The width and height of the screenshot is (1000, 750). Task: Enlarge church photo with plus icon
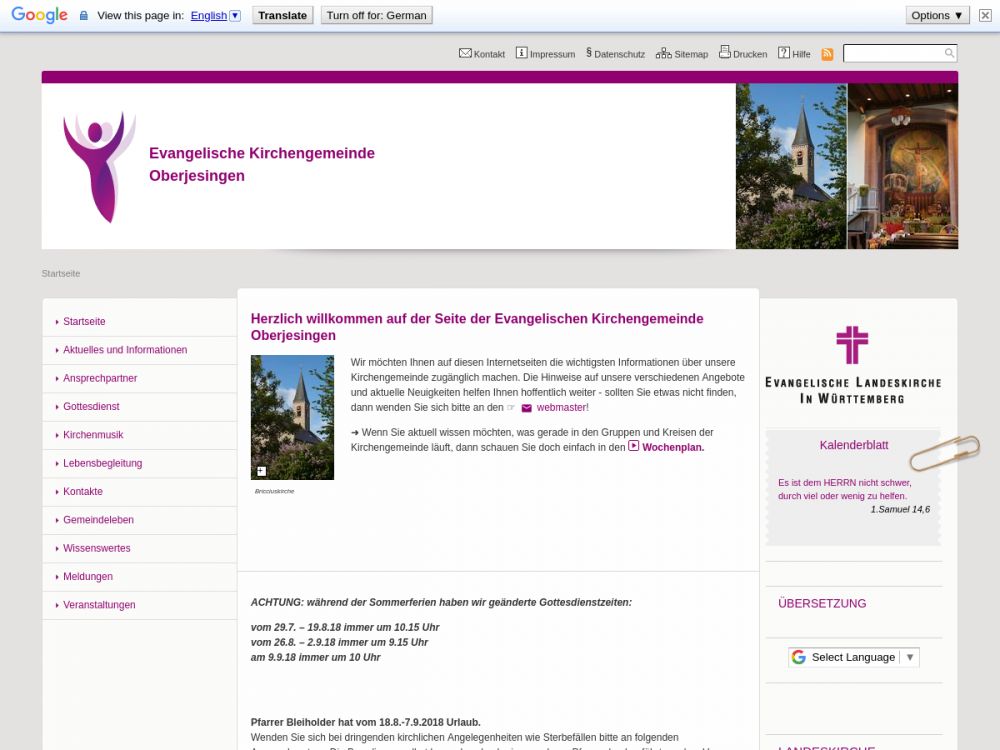pyautogui.click(x=261, y=471)
